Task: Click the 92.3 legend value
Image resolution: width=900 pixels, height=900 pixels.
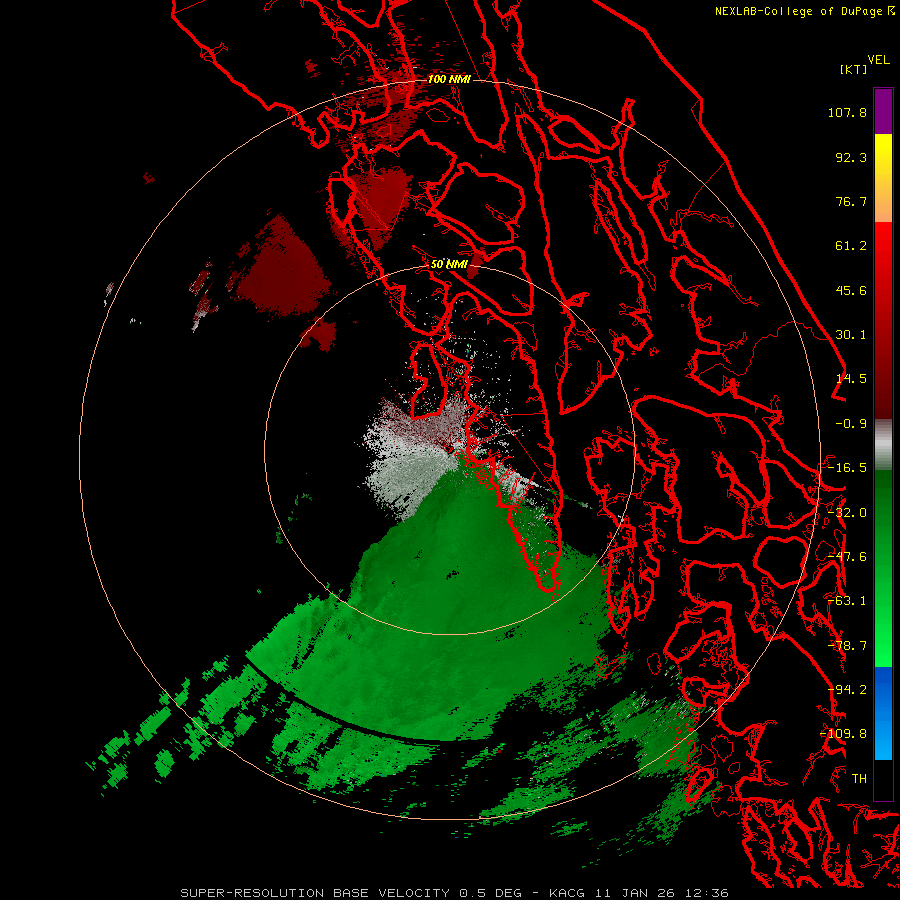Action: click(851, 157)
